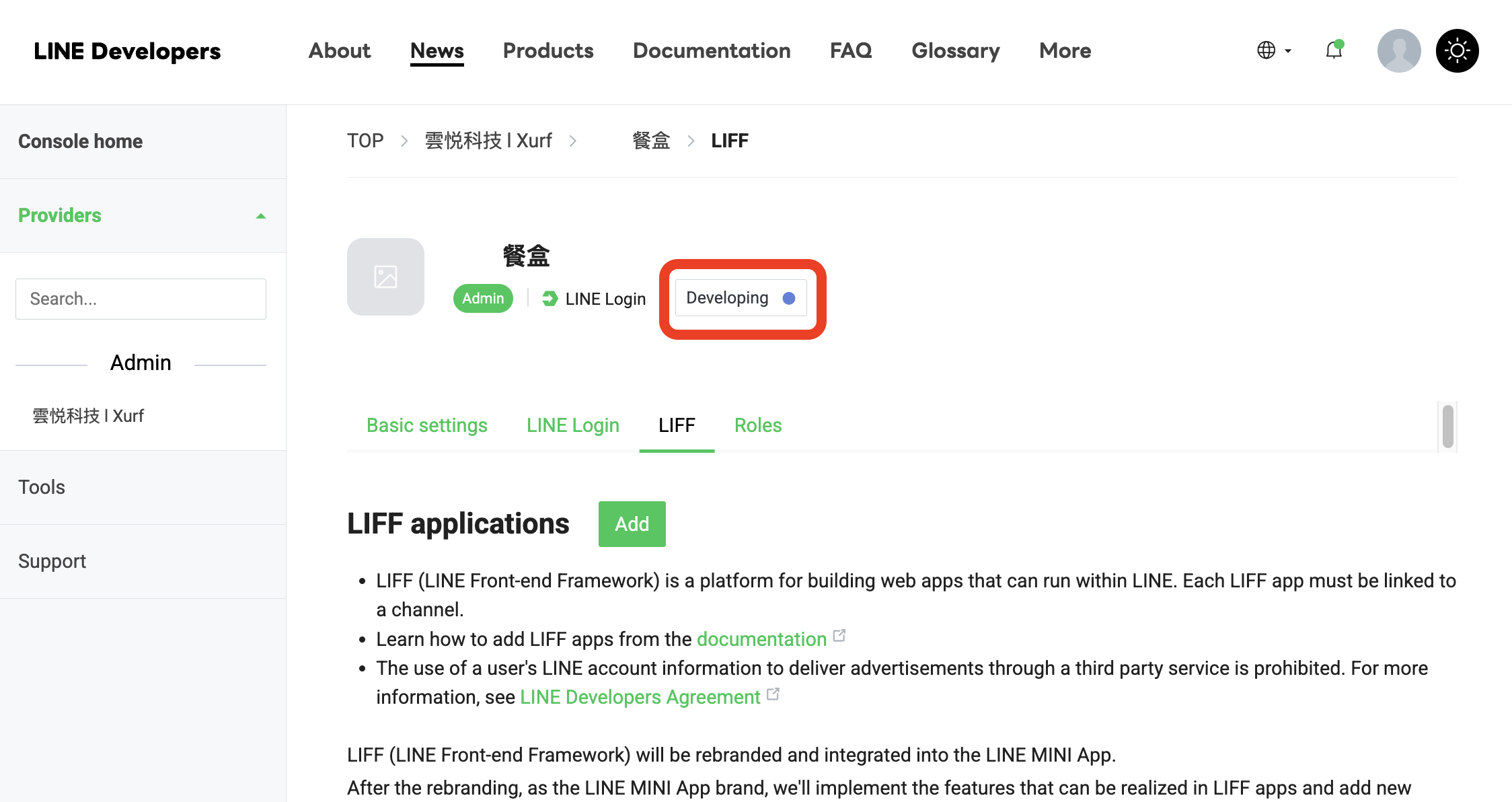
Task: Open the user profile avatar
Action: pos(1399,50)
